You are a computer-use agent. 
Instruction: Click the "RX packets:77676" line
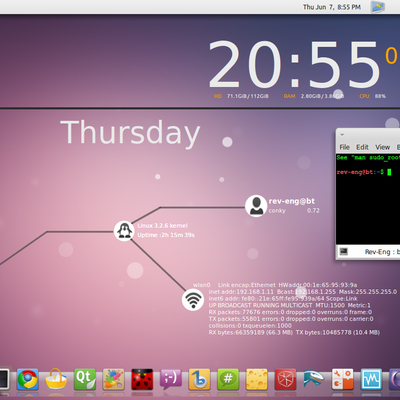tap(290, 312)
